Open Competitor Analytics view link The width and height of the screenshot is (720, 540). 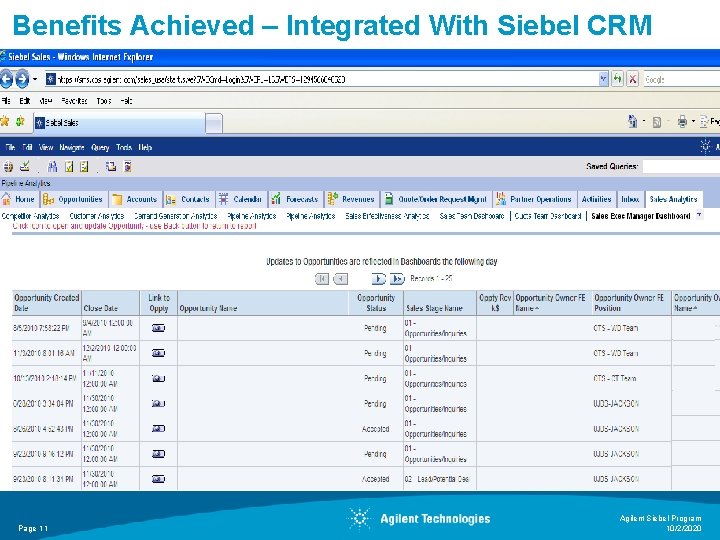pos(30,216)
